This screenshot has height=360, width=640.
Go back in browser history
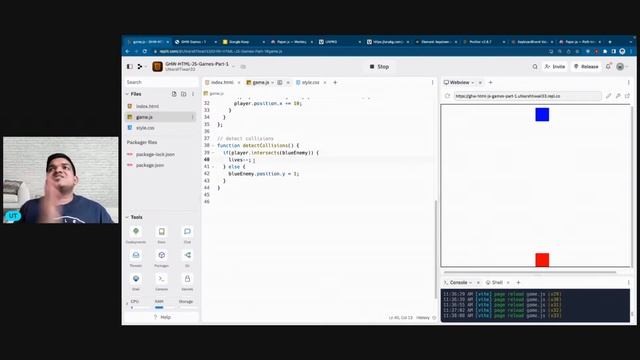[x=127, y=51]
